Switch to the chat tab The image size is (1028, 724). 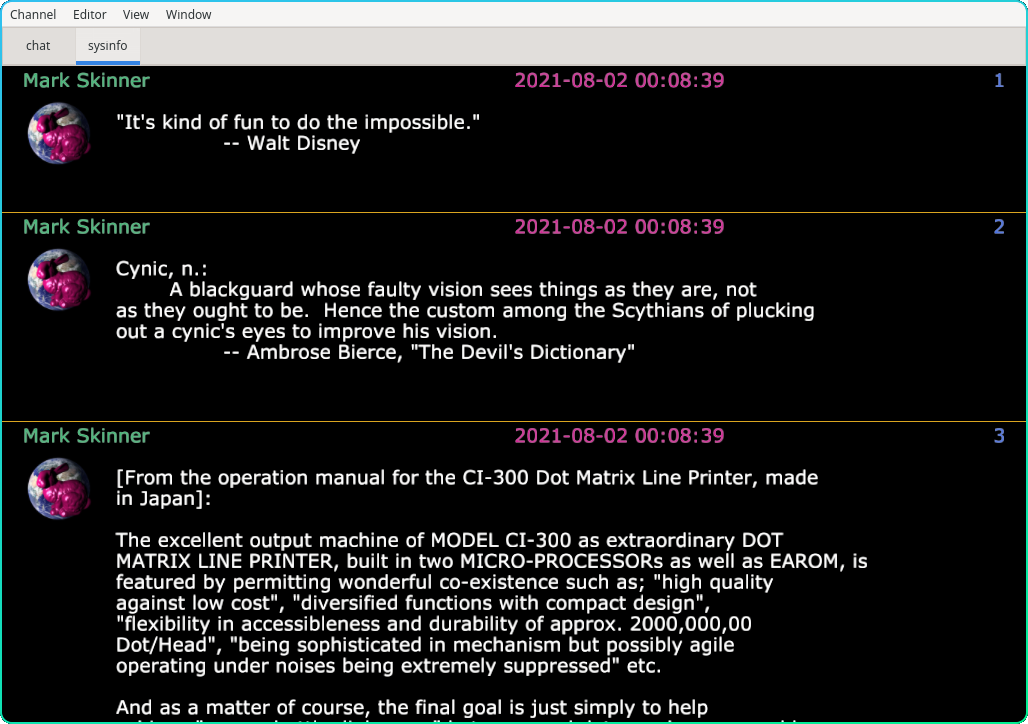pos(38,46)
